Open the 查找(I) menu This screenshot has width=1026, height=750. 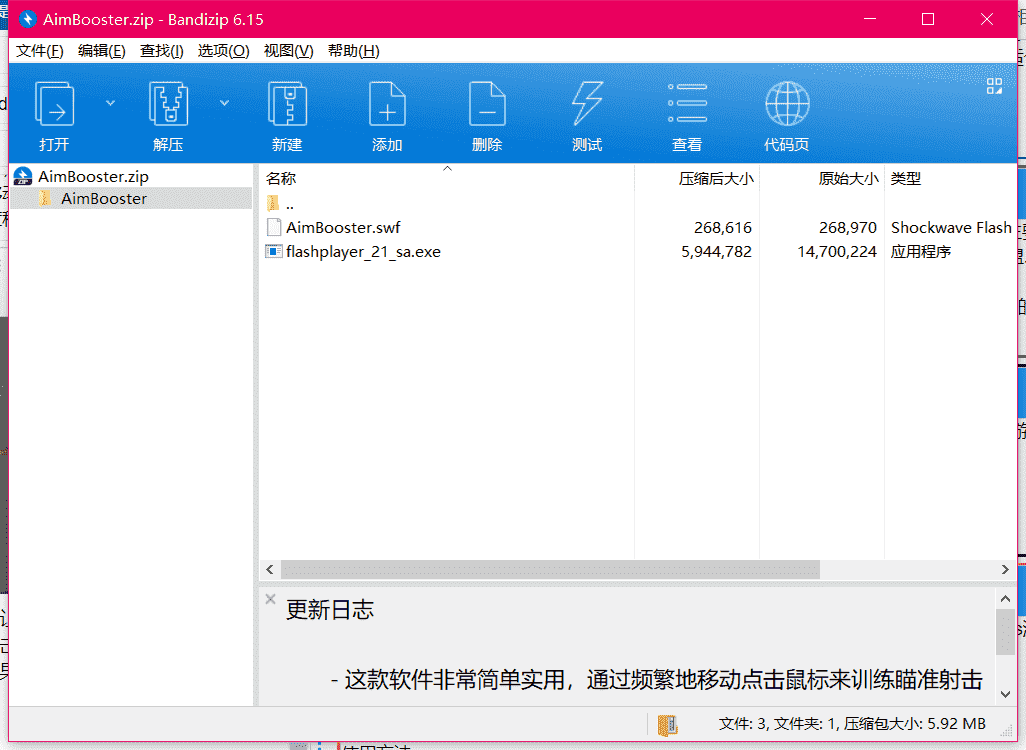pos(162,51)
